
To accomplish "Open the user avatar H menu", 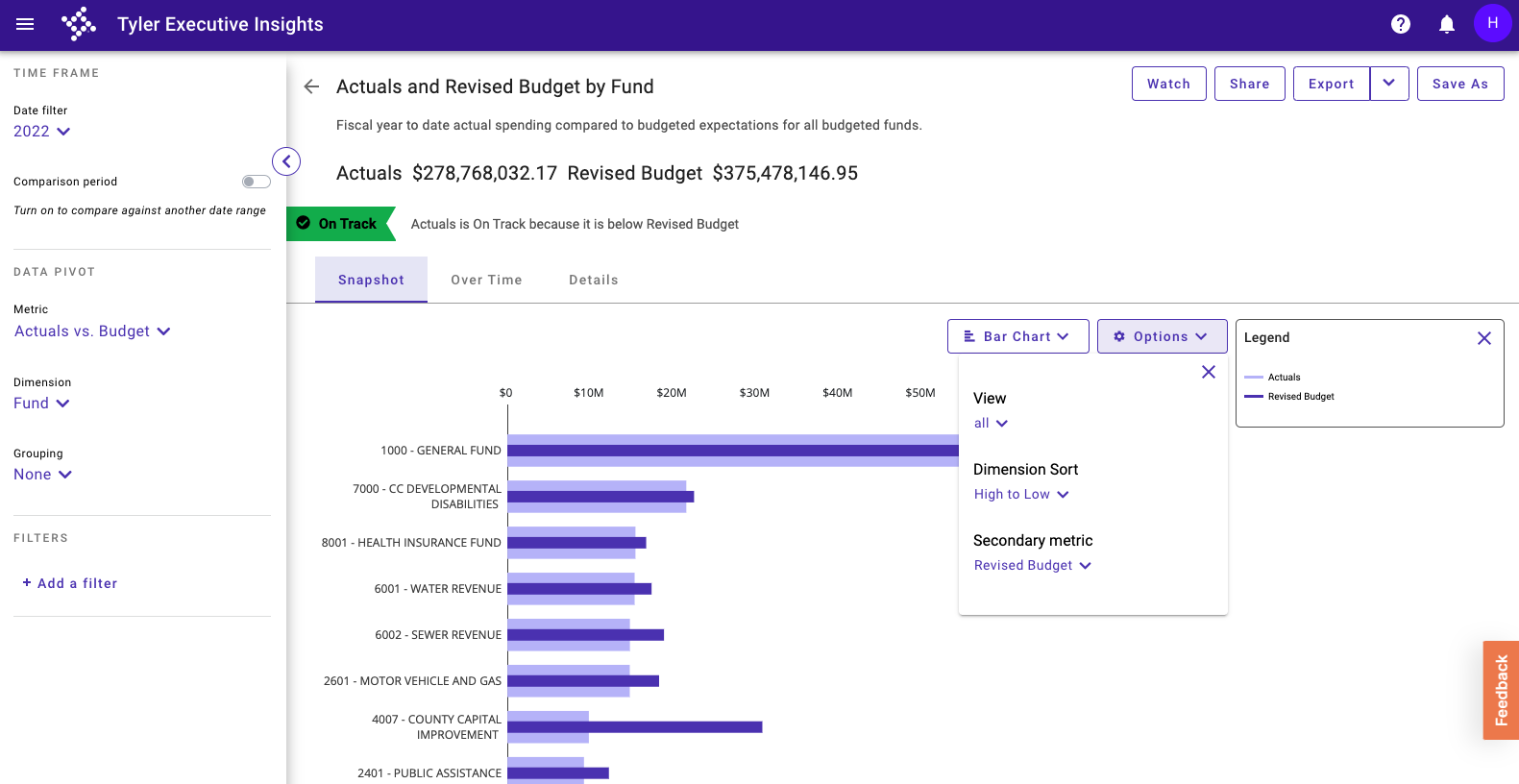I will (x=1493, y=23).
